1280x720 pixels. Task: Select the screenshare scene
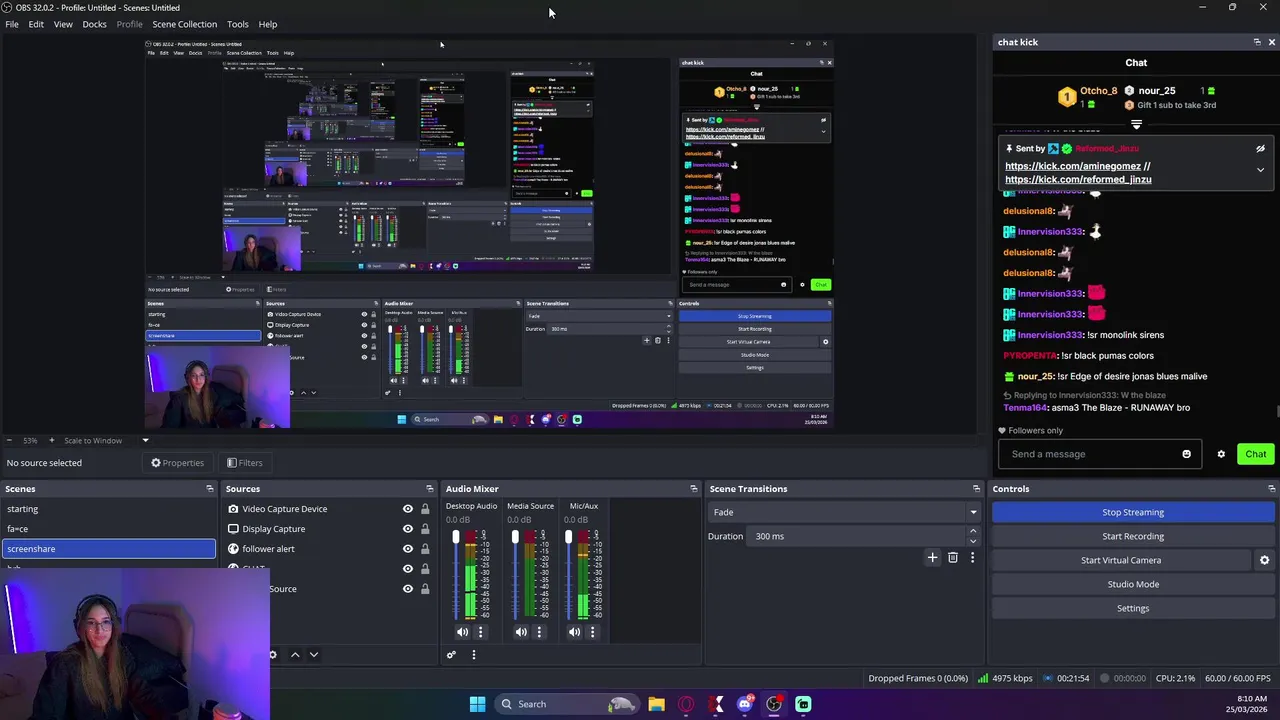click(108, 549)
